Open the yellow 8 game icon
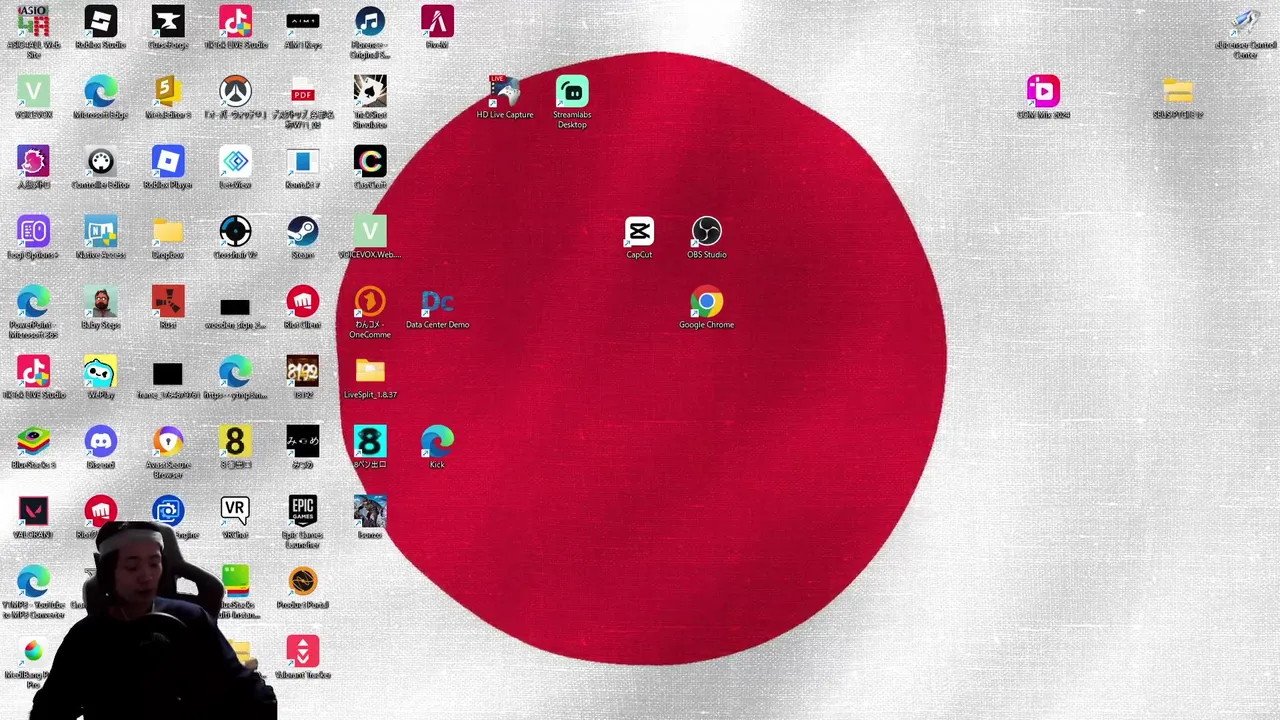 tap(235, 442)
